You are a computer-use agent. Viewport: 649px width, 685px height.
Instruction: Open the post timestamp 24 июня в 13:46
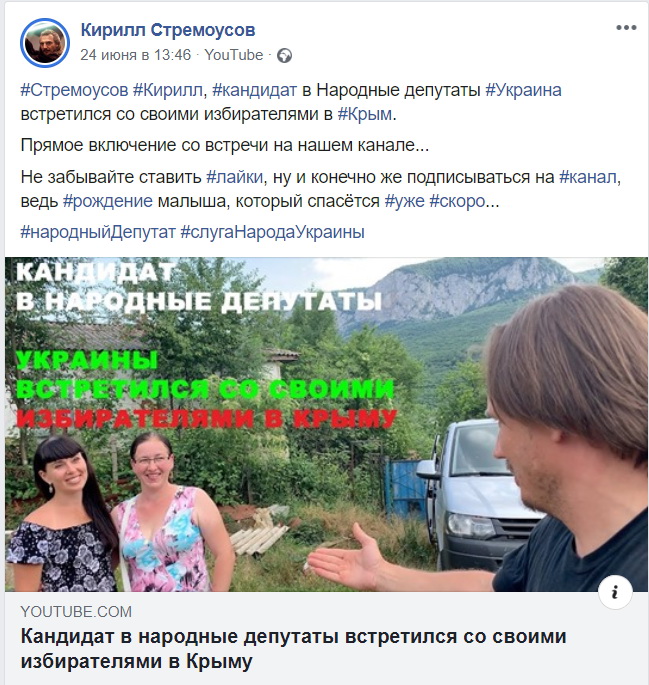pyautogui.click(x=136, y=55)
